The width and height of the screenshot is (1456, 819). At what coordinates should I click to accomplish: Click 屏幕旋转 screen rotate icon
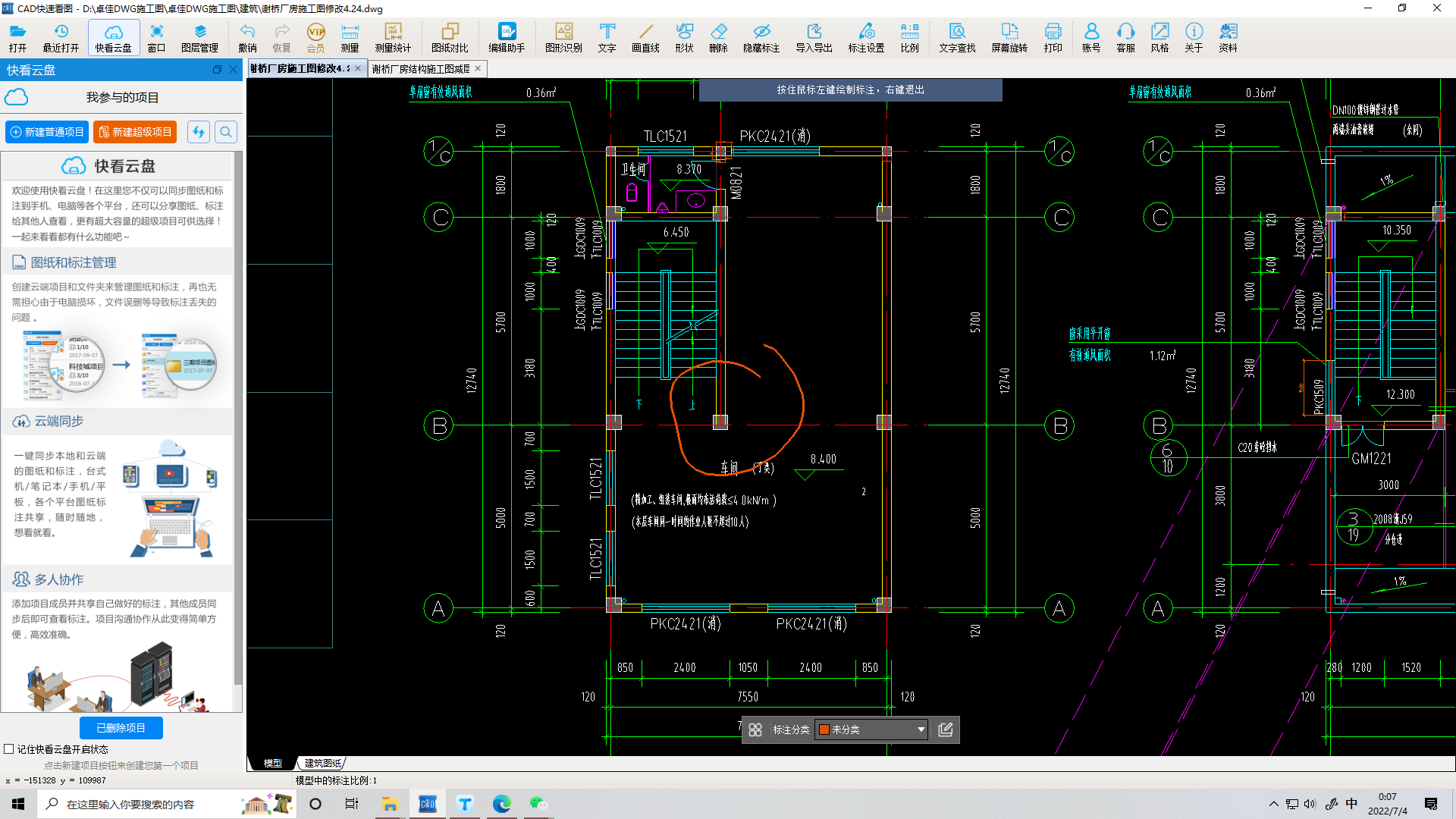click(x=1009, y=37)
